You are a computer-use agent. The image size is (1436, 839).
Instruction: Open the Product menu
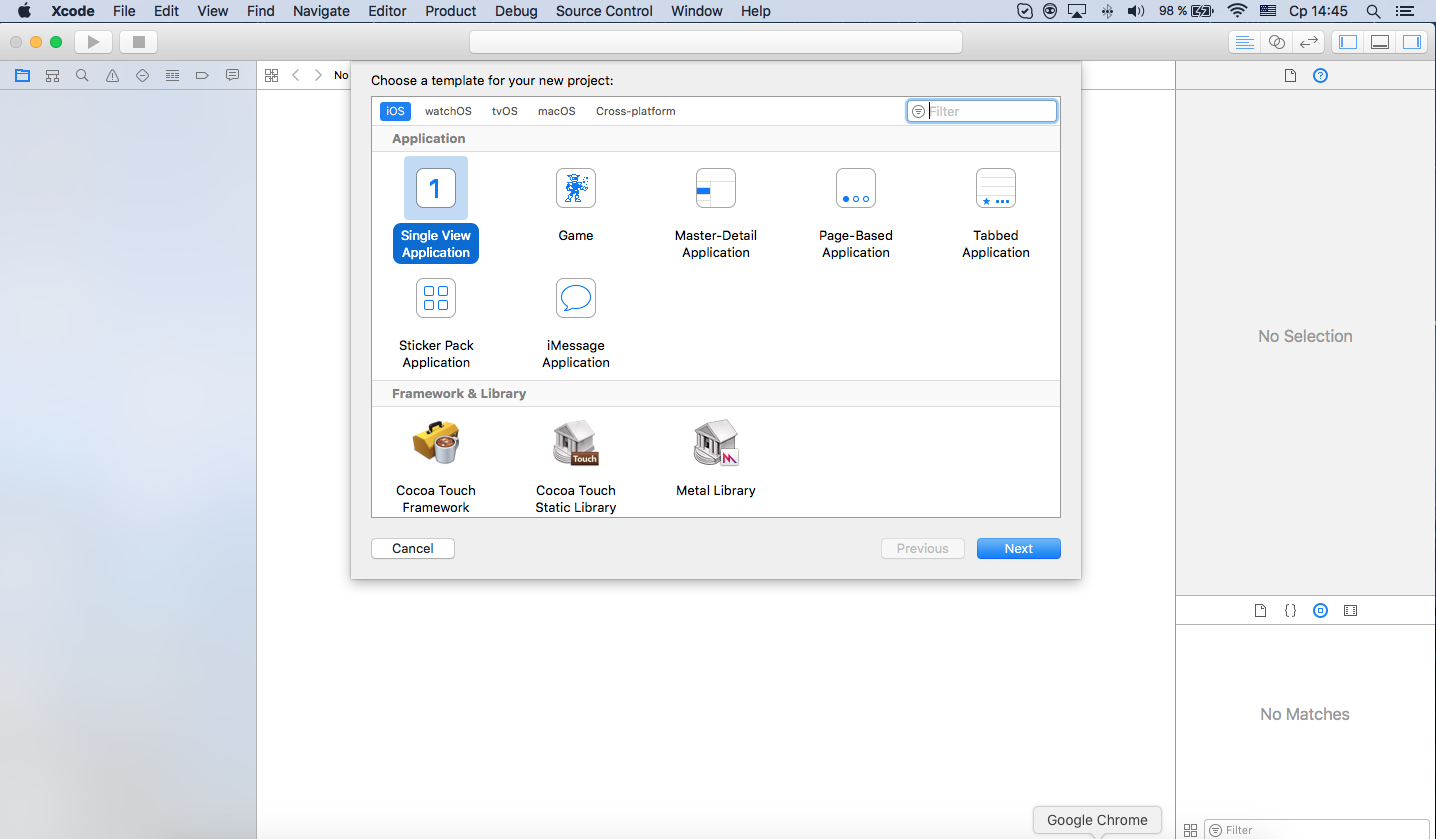[451, 11]
